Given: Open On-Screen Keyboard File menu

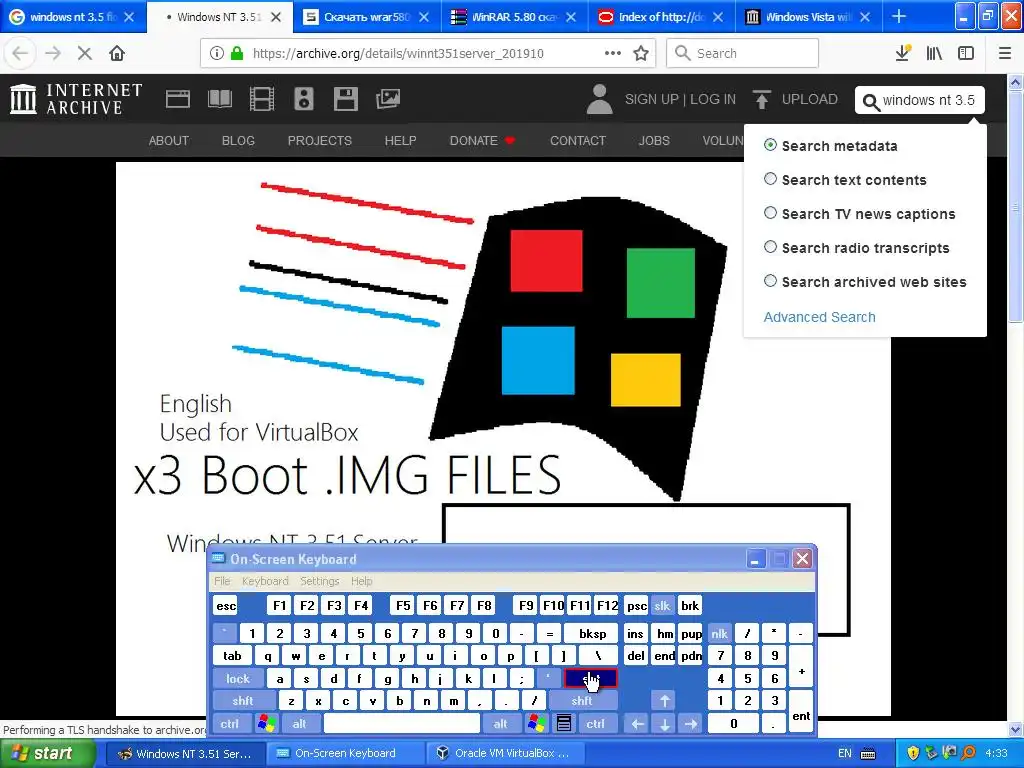Looking at the screenshot, I should point(222,581).
